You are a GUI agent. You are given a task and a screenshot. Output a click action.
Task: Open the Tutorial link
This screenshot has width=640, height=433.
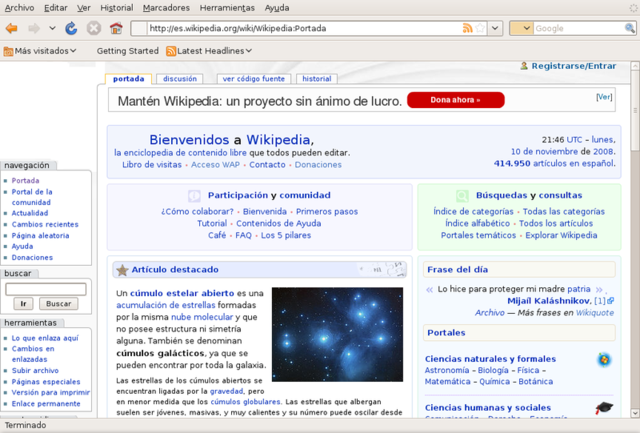(x=212, y=223)
